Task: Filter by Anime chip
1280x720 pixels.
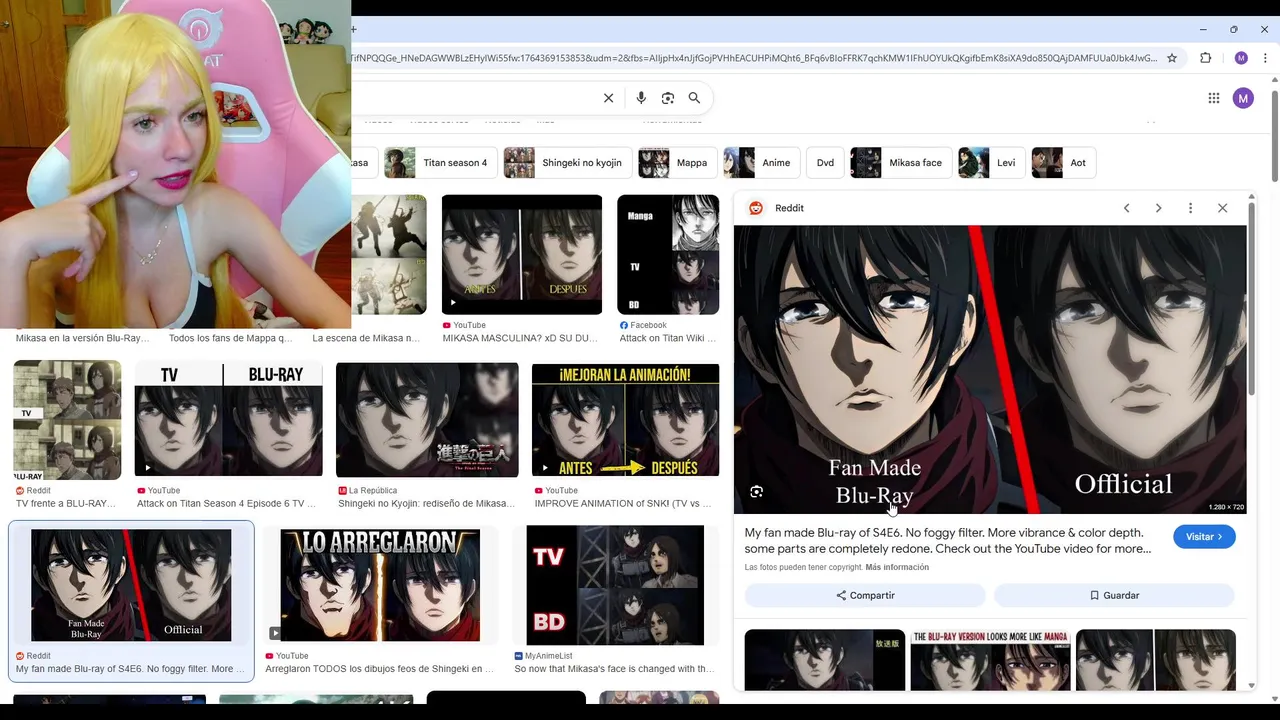Action: 762,163
